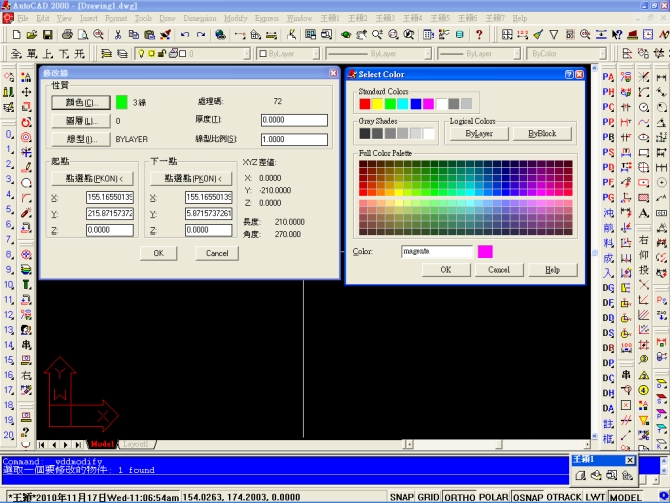Open the color control ByLayer dropdown

316,53
